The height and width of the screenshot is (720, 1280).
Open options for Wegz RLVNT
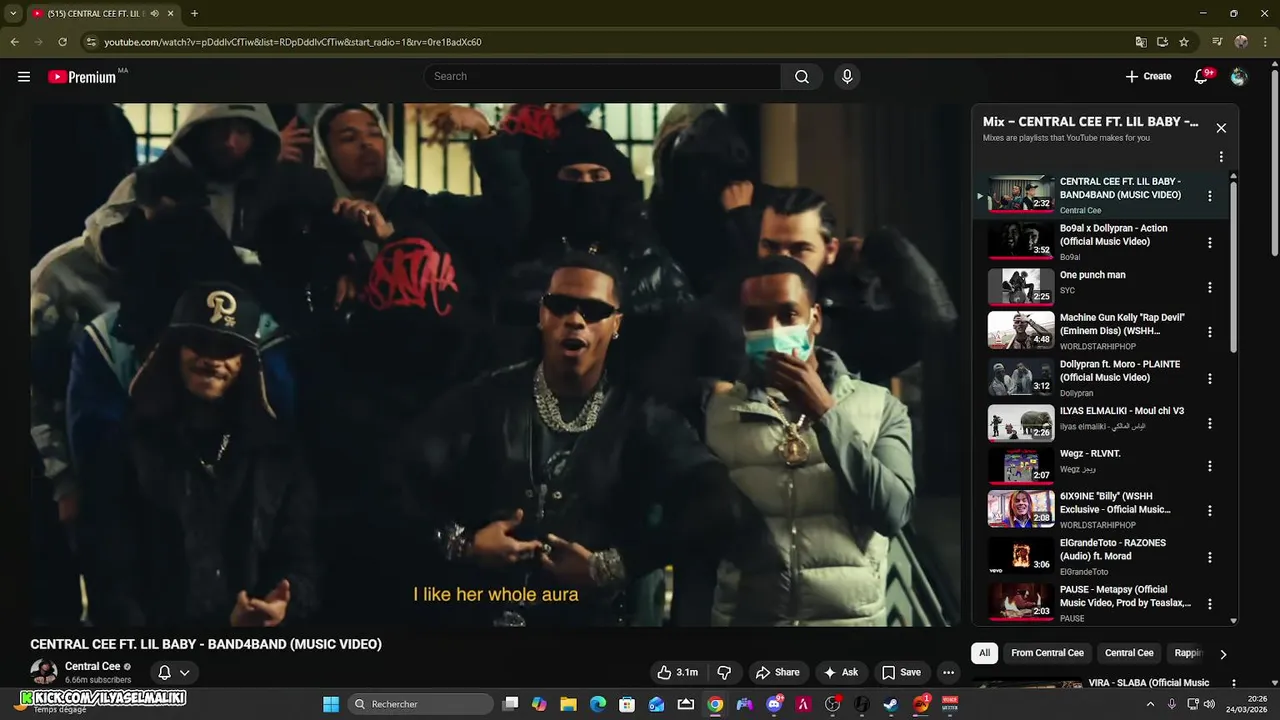[1210, 466]
